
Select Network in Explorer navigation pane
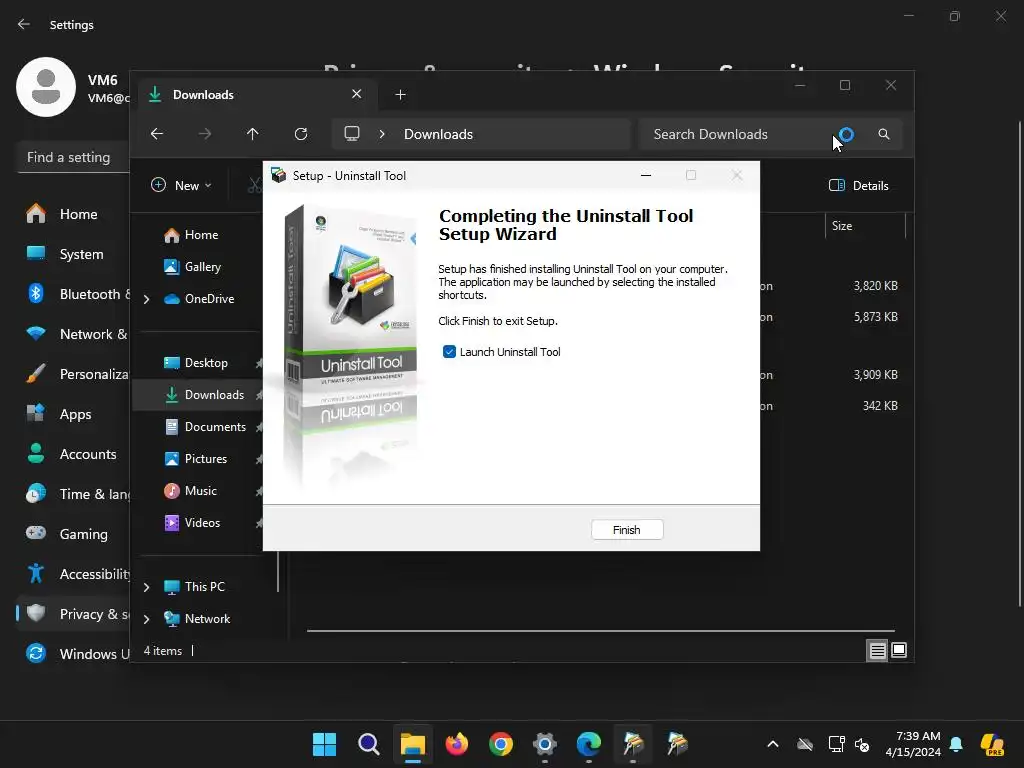207,618
